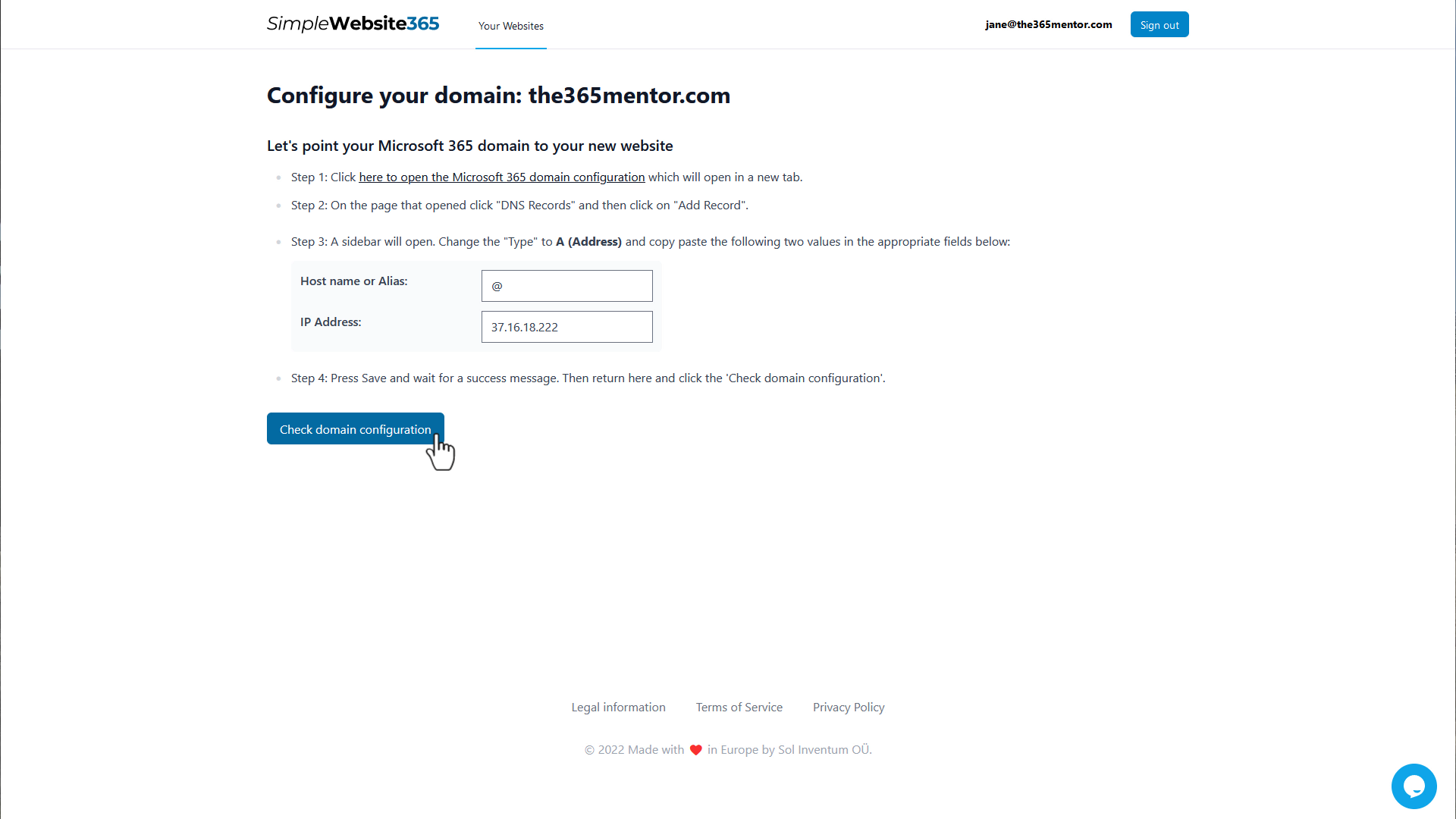Open Microsoft 365 domain configuration link

502,177
